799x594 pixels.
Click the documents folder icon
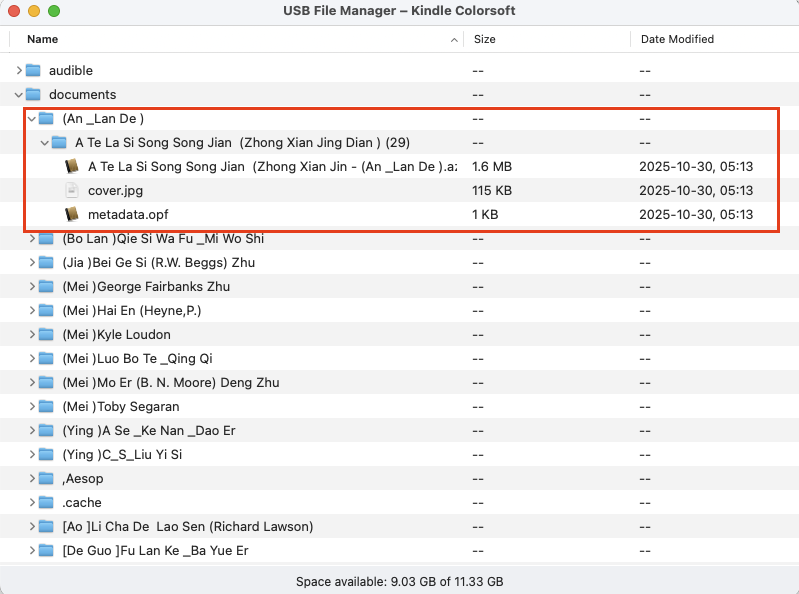click(33, 94)
